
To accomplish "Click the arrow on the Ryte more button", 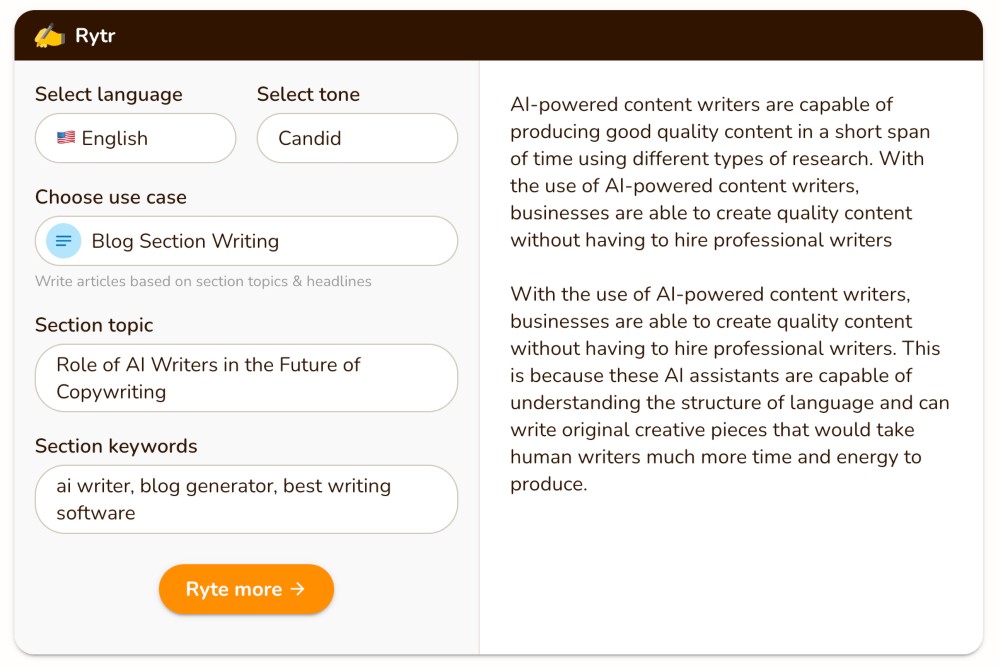I will [297, 589].
